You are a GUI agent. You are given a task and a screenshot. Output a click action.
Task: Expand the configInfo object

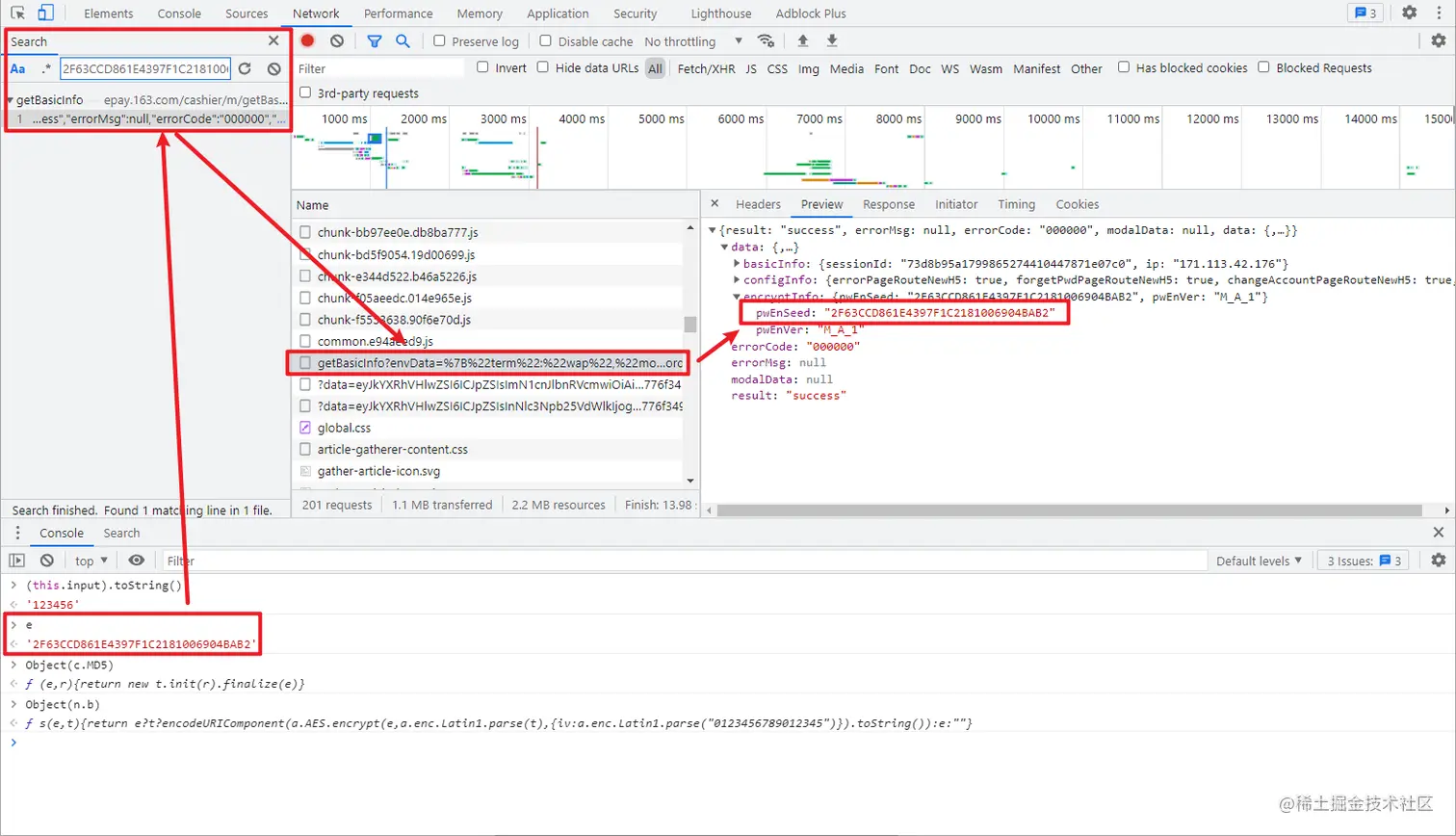pos(737,279)
